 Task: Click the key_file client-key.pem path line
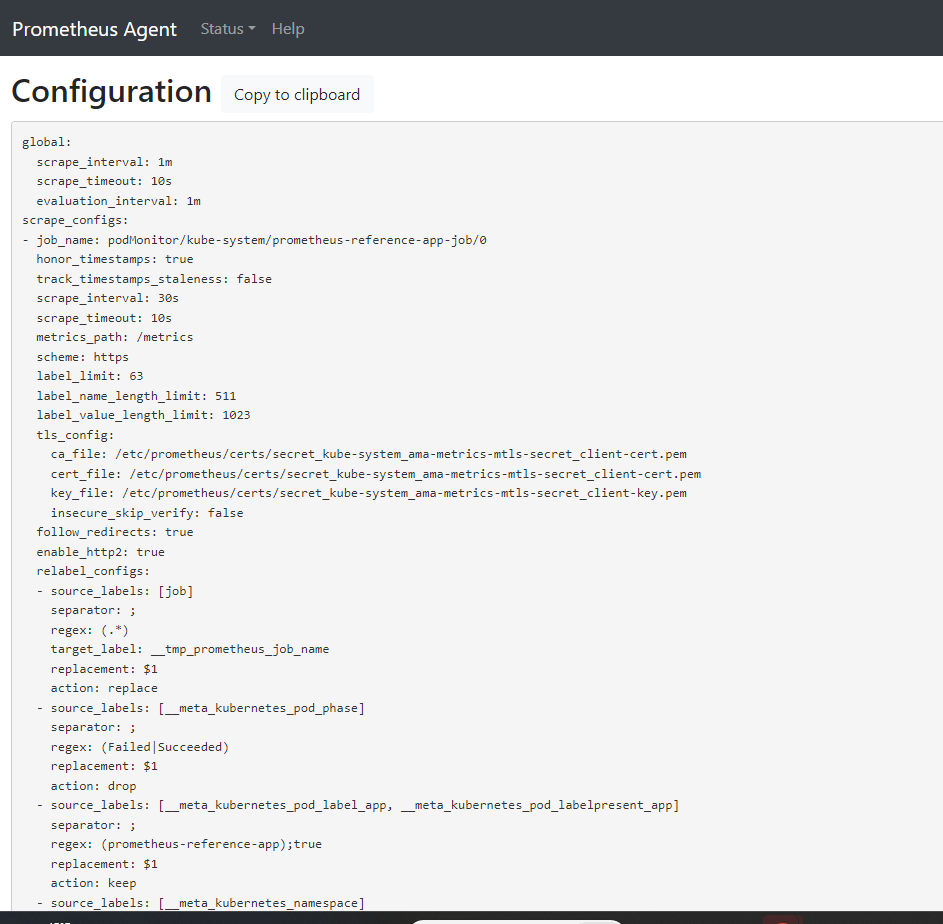tap(369, 493)
